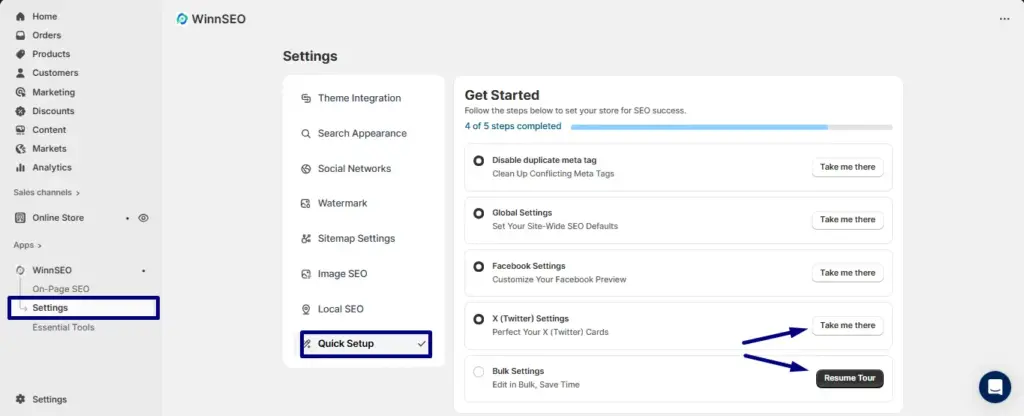Click the Search Appearance magnifier icon
This screenshot has width=1024, height=416.
[306, 133]
